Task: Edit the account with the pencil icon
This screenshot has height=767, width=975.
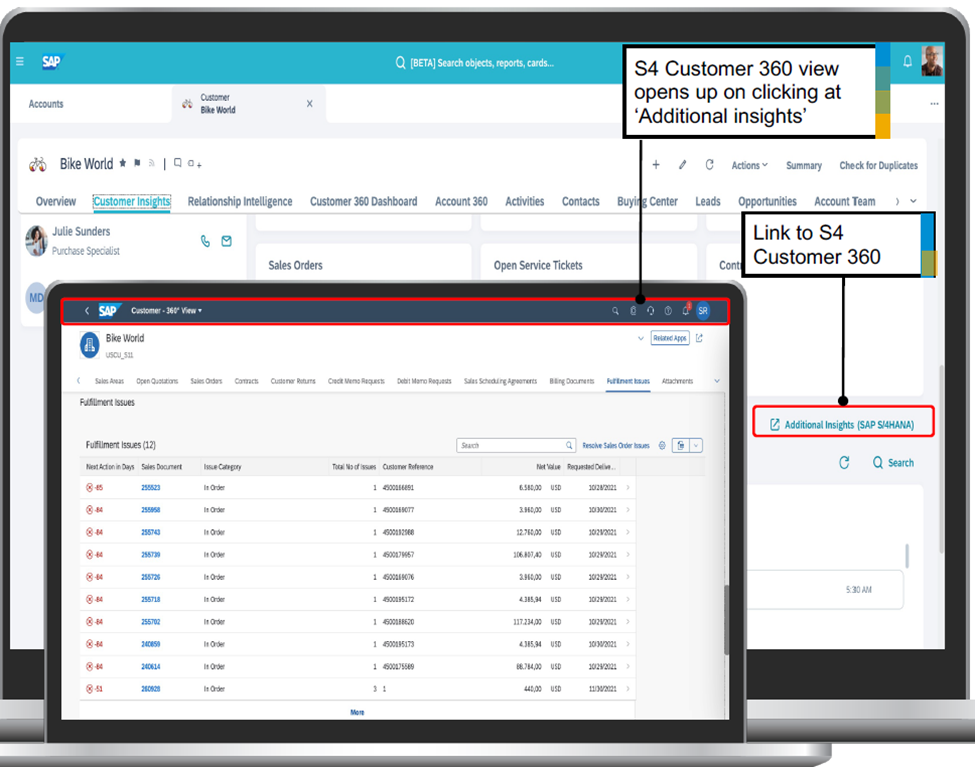Action: coord(682,165)
